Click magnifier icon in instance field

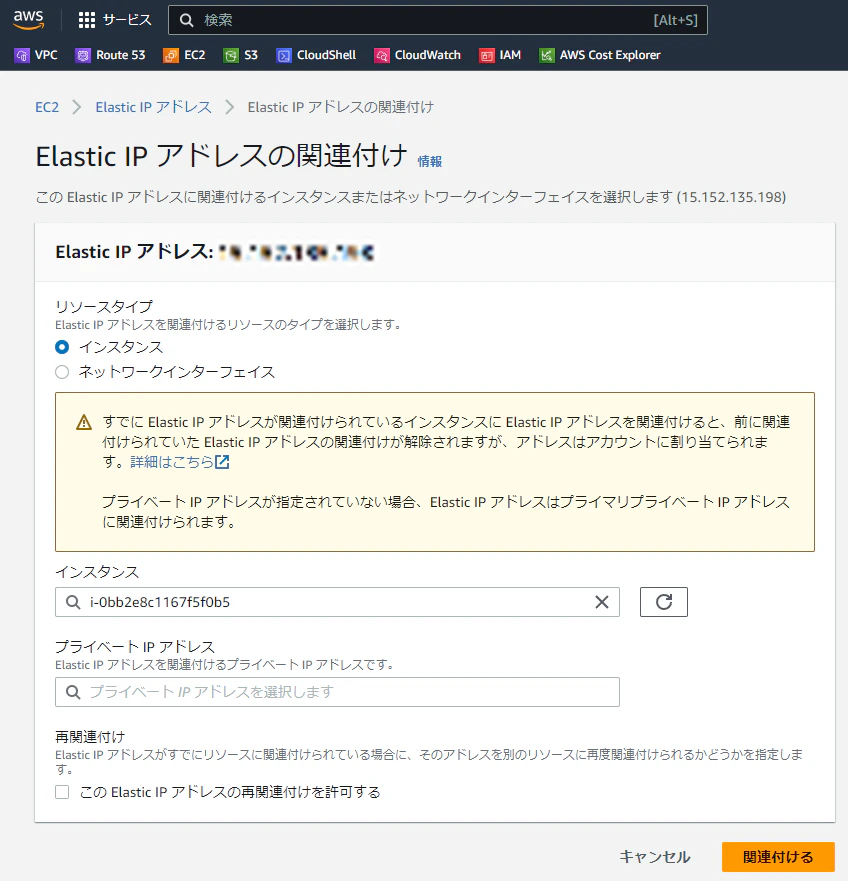click(73, 602)
